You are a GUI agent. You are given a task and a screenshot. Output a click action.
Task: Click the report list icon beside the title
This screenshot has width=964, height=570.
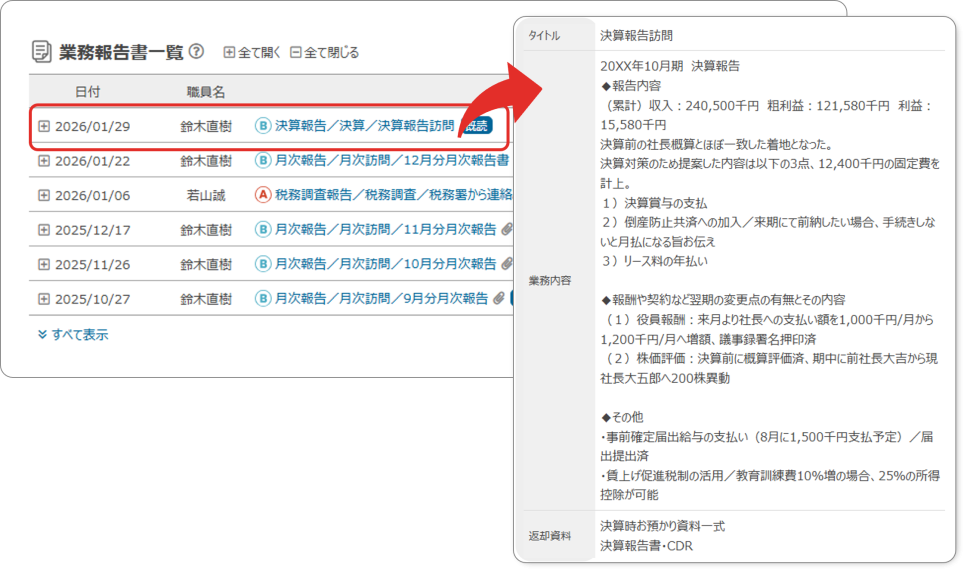(x=42, y=51)
